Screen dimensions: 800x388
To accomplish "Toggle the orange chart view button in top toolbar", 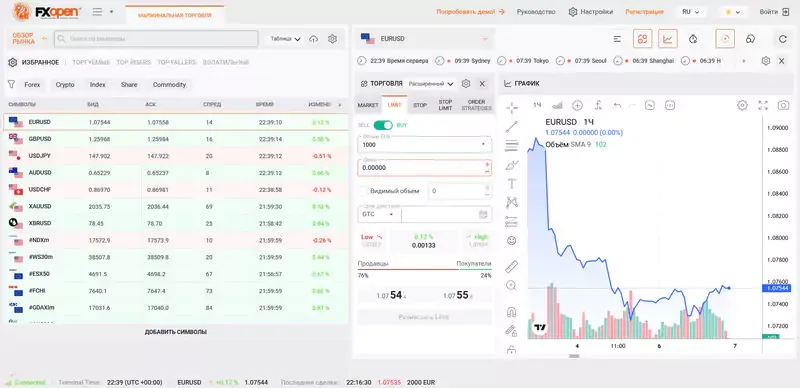I will (668, 39).
